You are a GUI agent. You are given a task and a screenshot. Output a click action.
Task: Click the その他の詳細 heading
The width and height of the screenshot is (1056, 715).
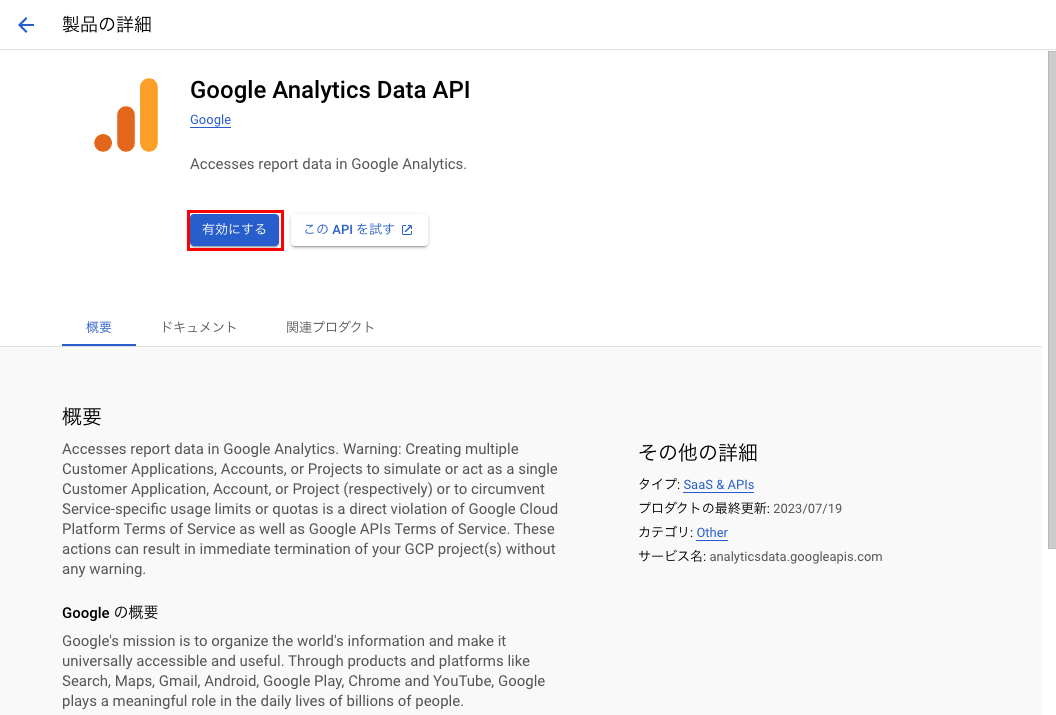[698, 453]
